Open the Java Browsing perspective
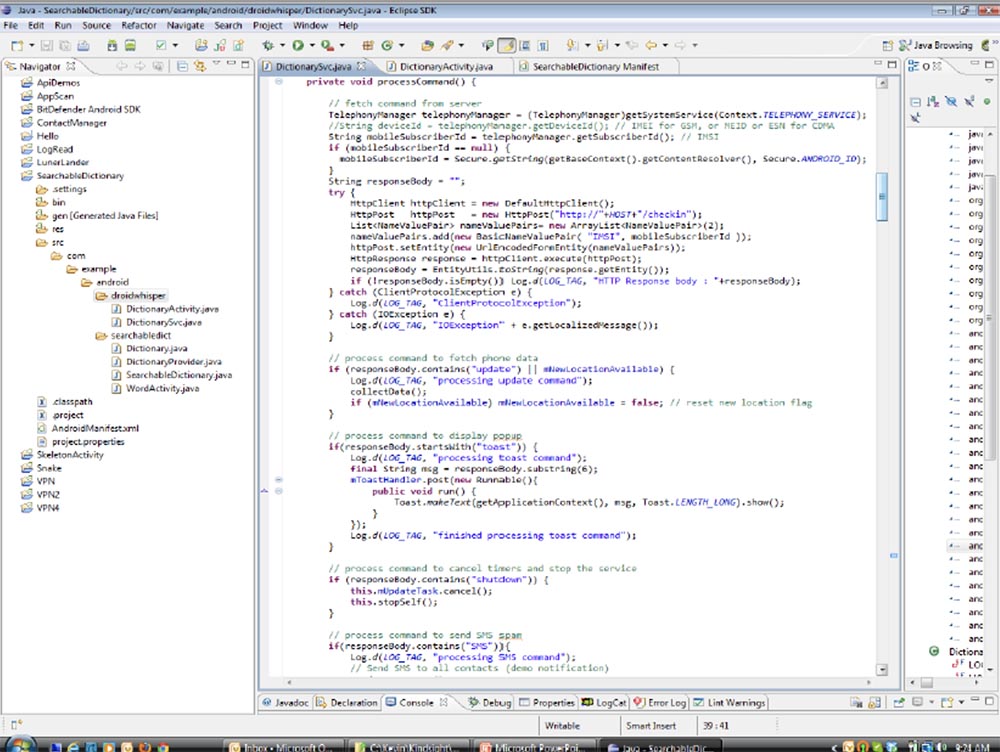Viewport: 1000px width, 752px height. pyautogui.click(x=934, y=45)
